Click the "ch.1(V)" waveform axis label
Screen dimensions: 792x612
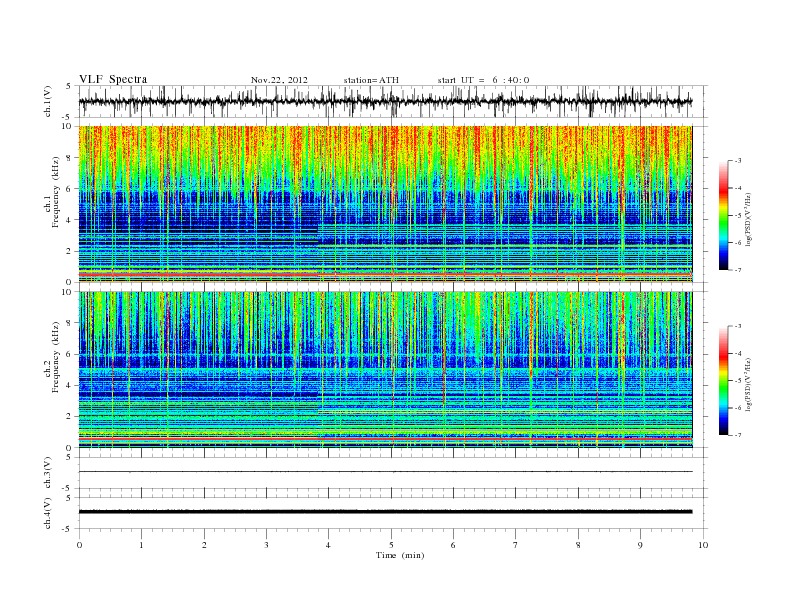(x=48, y=101)
